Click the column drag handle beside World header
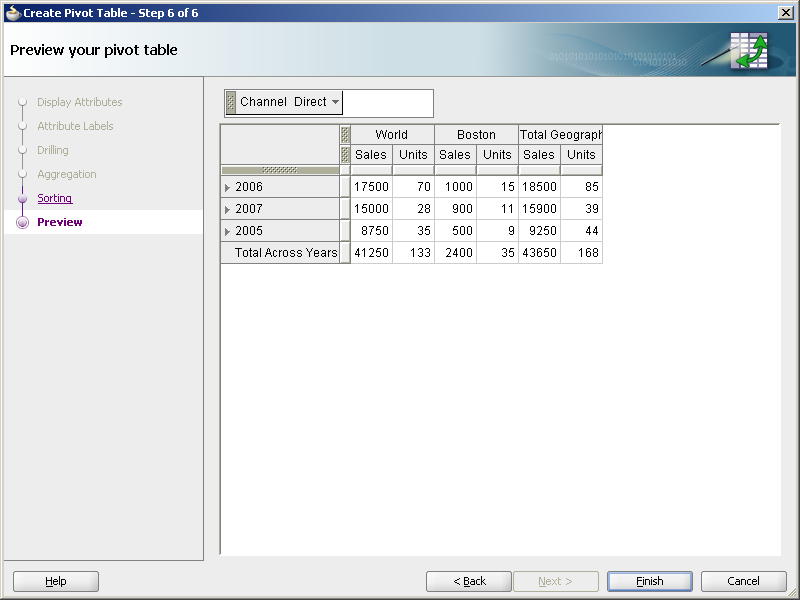 (345, 133)
